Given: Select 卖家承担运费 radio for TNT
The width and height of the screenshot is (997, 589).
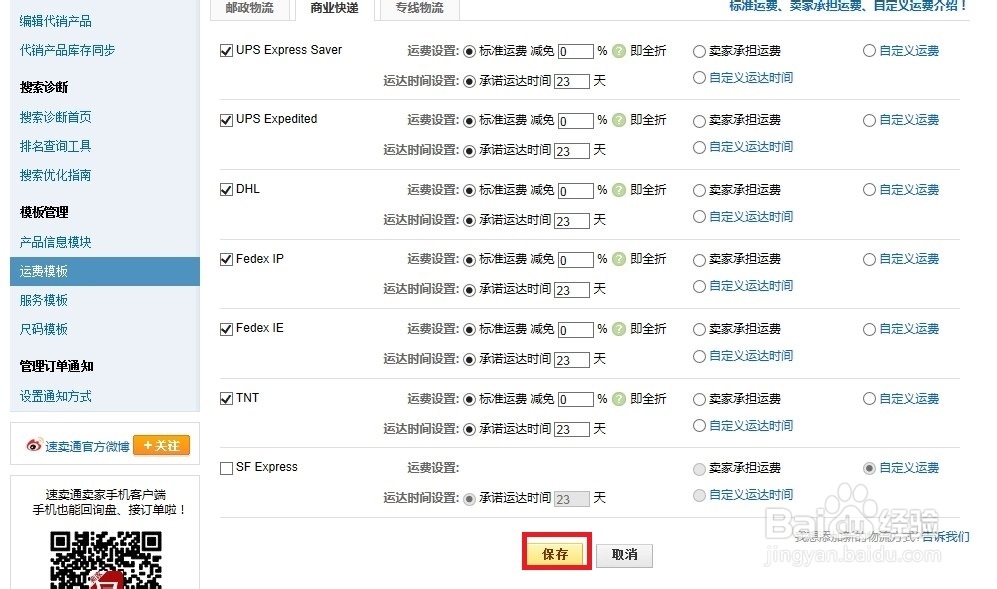Looking at the screenshot, I should [699, 399].
